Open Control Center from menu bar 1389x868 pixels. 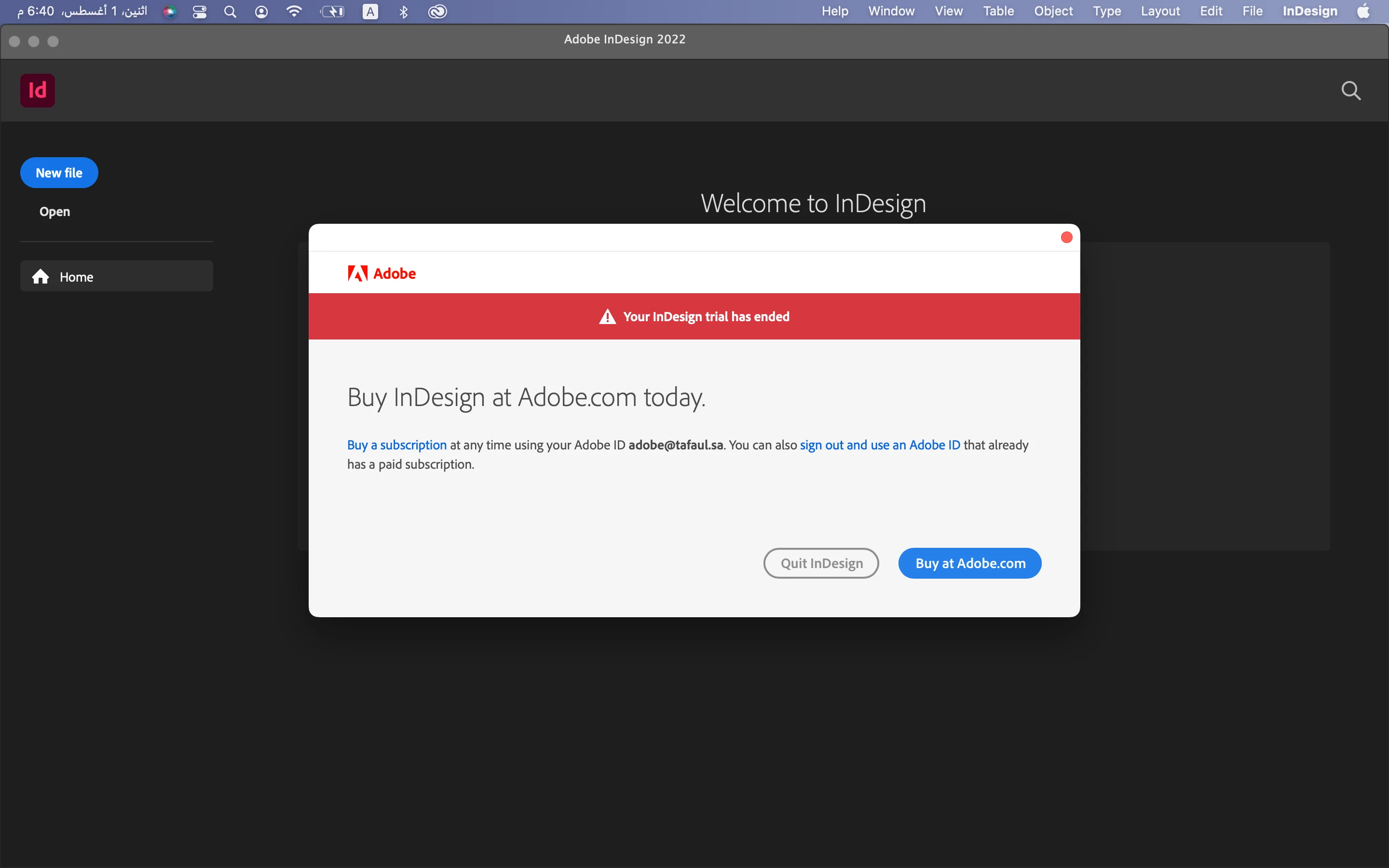coord(199,12)
